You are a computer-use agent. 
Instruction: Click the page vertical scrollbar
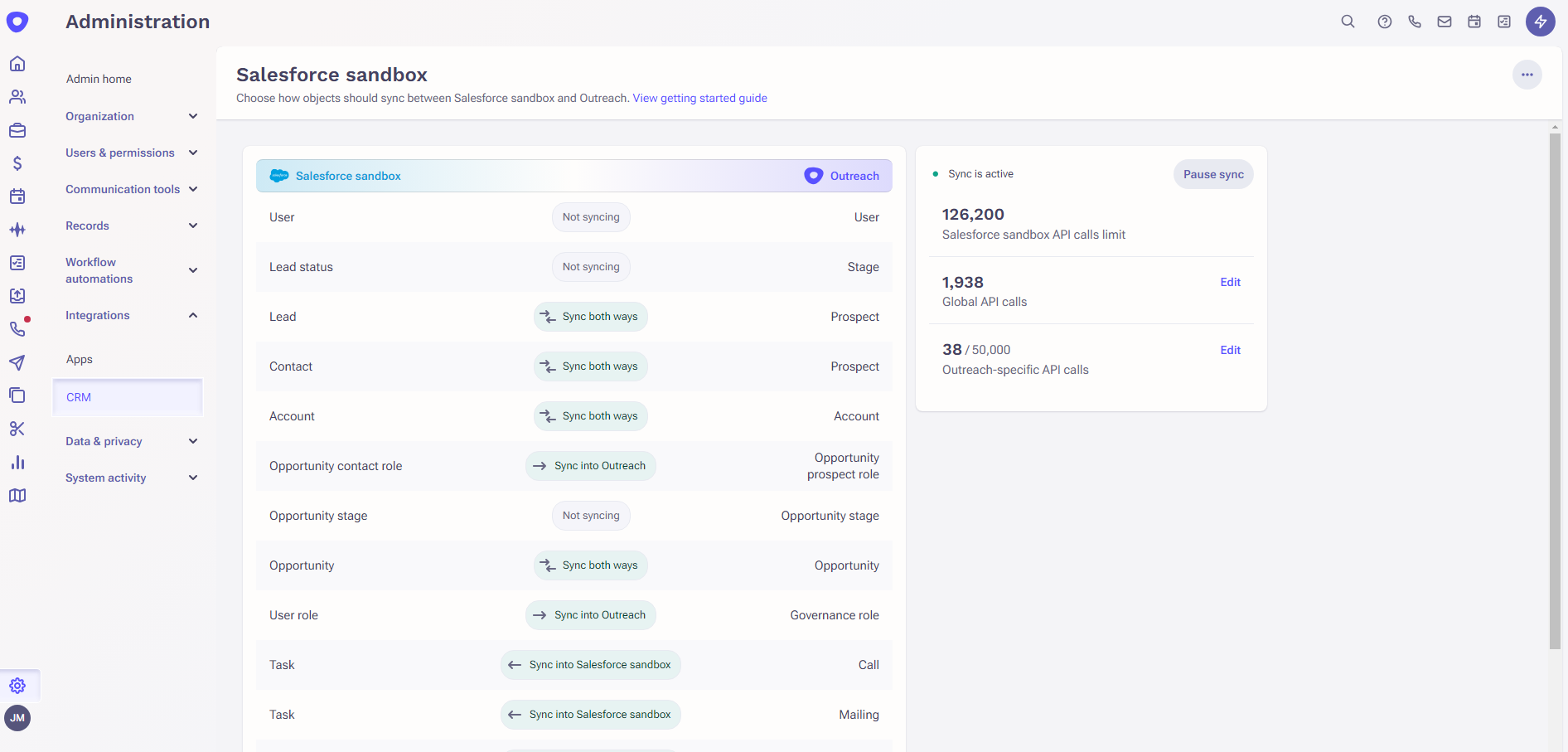(1555, 390)
